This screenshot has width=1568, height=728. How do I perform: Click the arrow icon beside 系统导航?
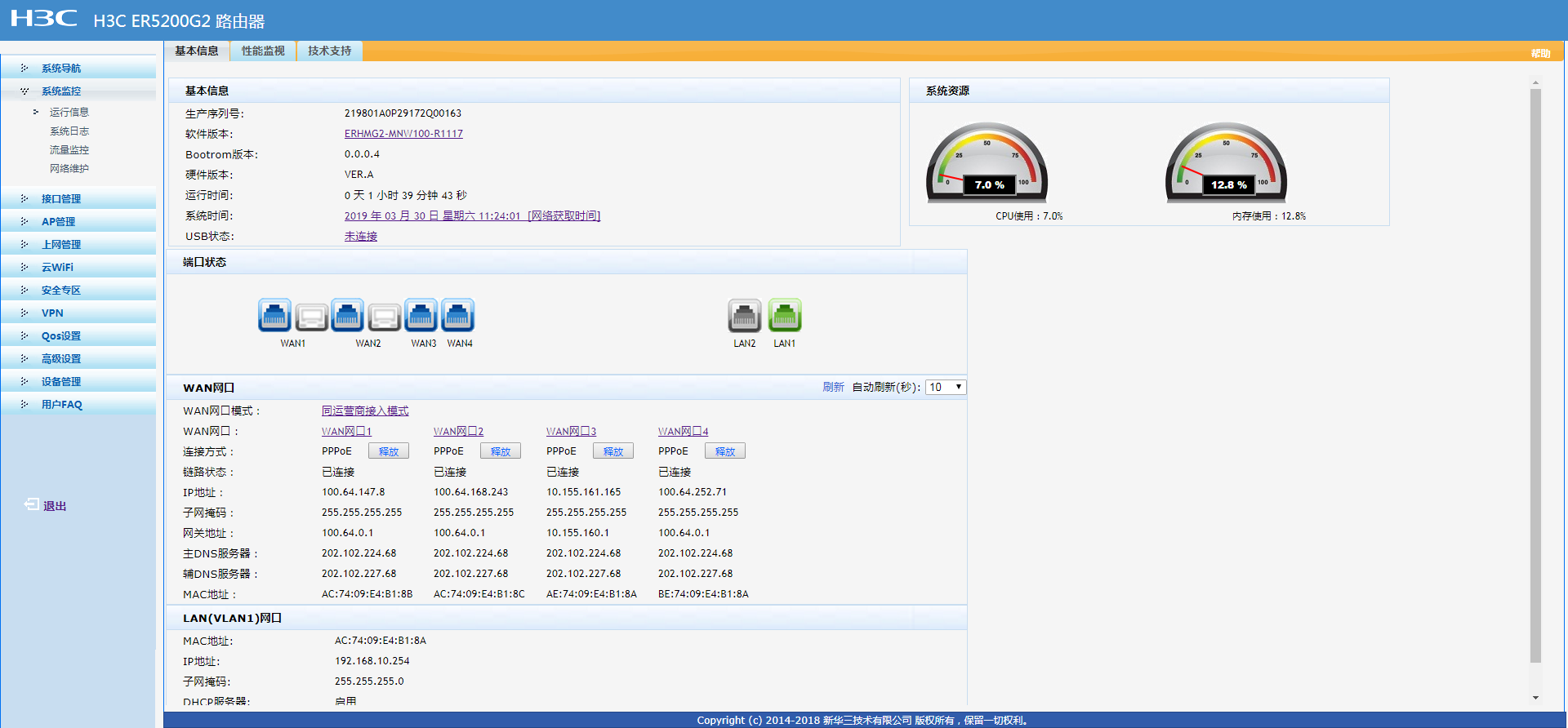pyautogui.click(x=24, y=68)
